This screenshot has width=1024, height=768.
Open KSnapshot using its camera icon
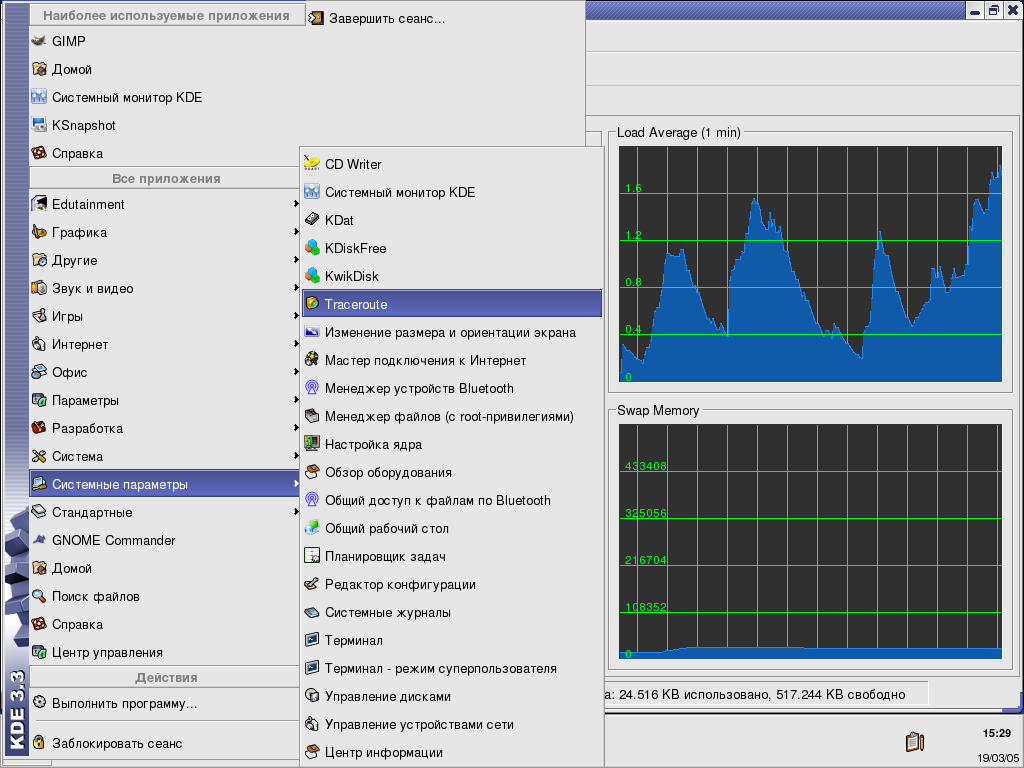pos(39,125)
